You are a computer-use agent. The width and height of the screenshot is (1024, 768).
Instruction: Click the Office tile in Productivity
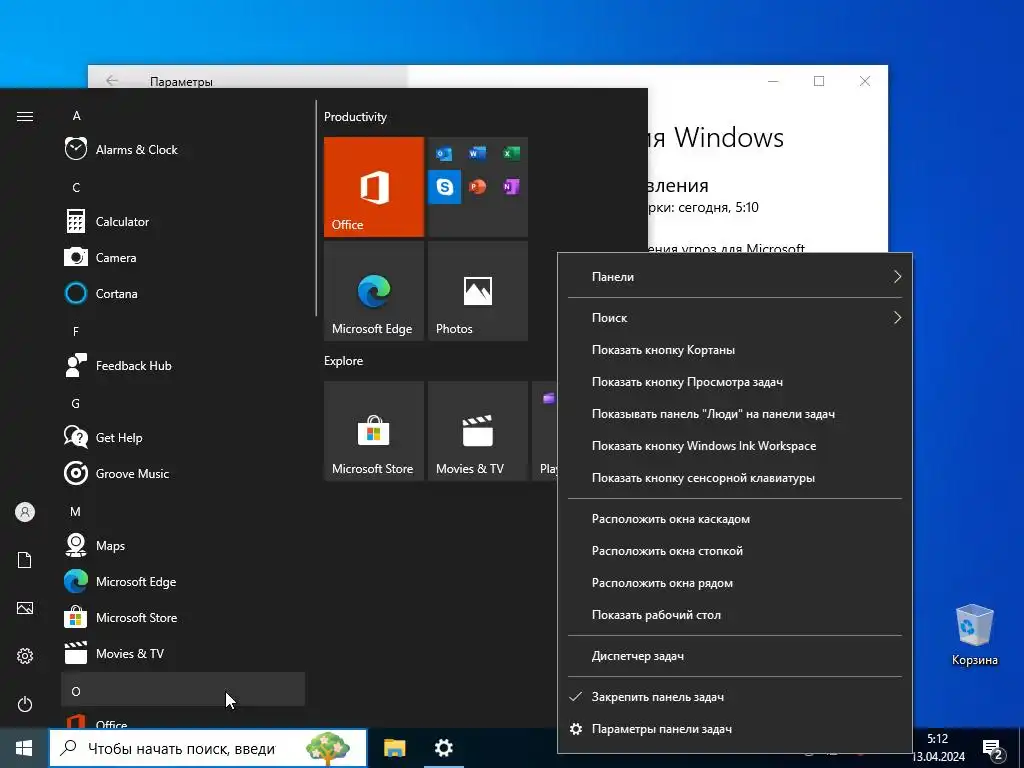pyautogui.click(x=374, y=187)
